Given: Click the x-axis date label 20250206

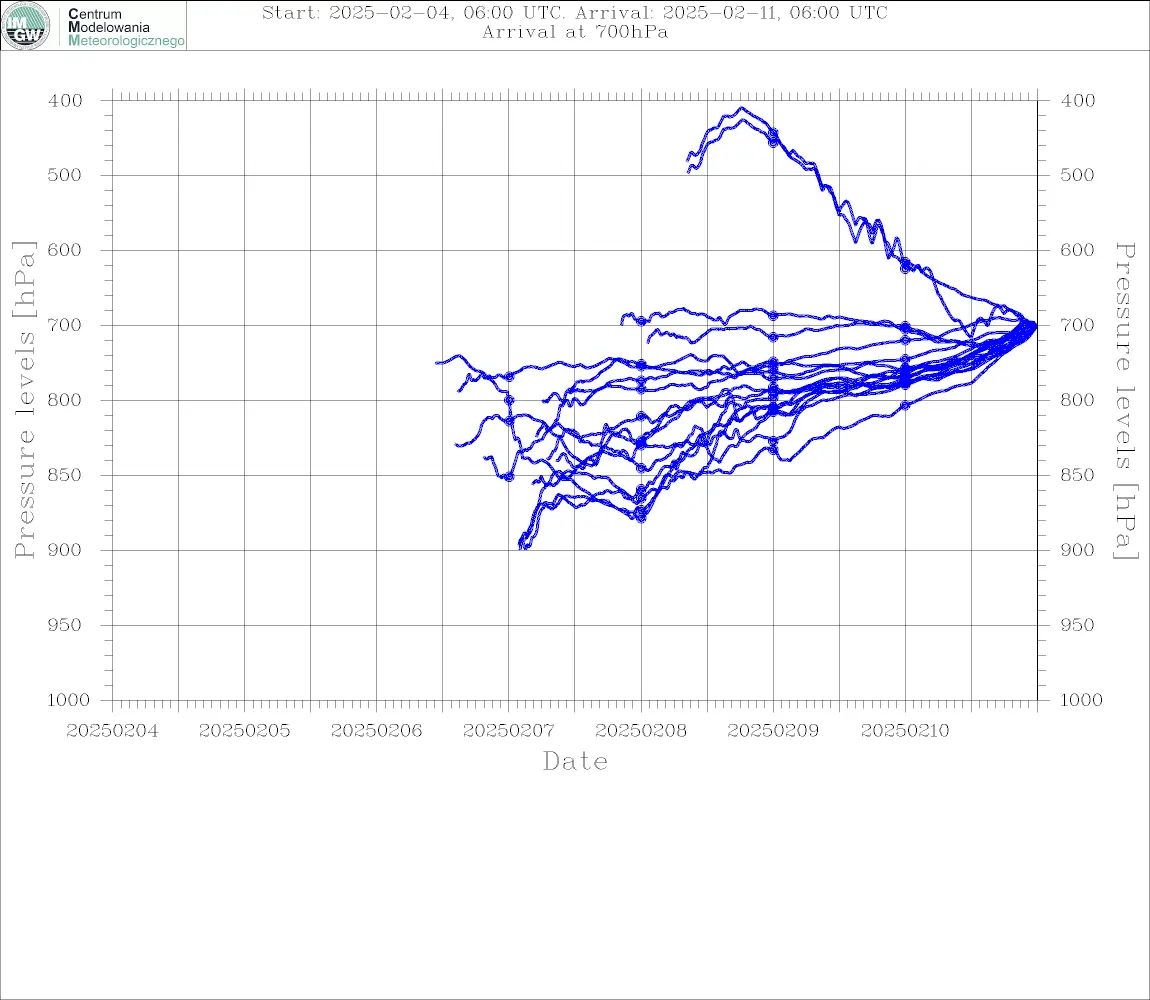Looking at the screenshot, I should tap(376, 731).
